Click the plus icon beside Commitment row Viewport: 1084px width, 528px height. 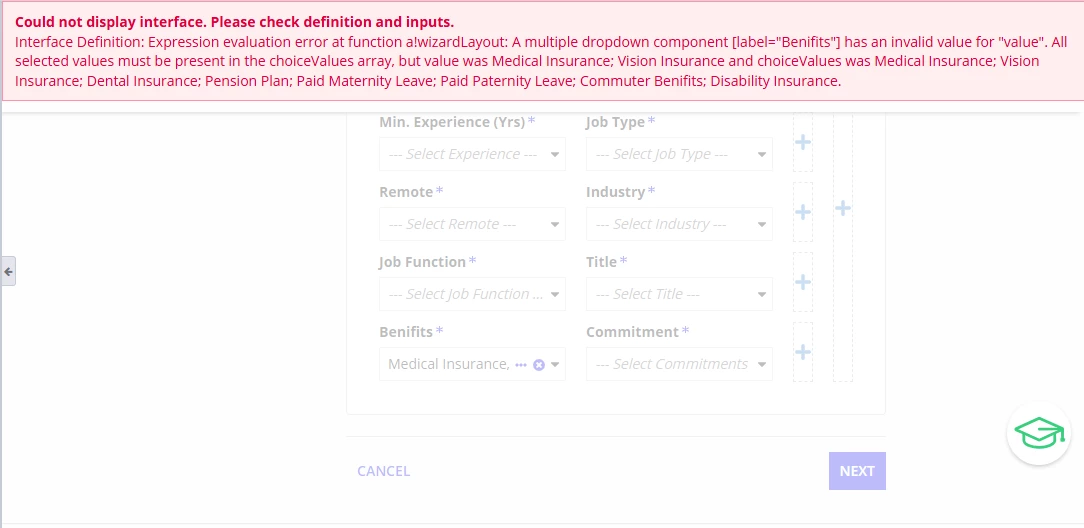coord(803,352)
